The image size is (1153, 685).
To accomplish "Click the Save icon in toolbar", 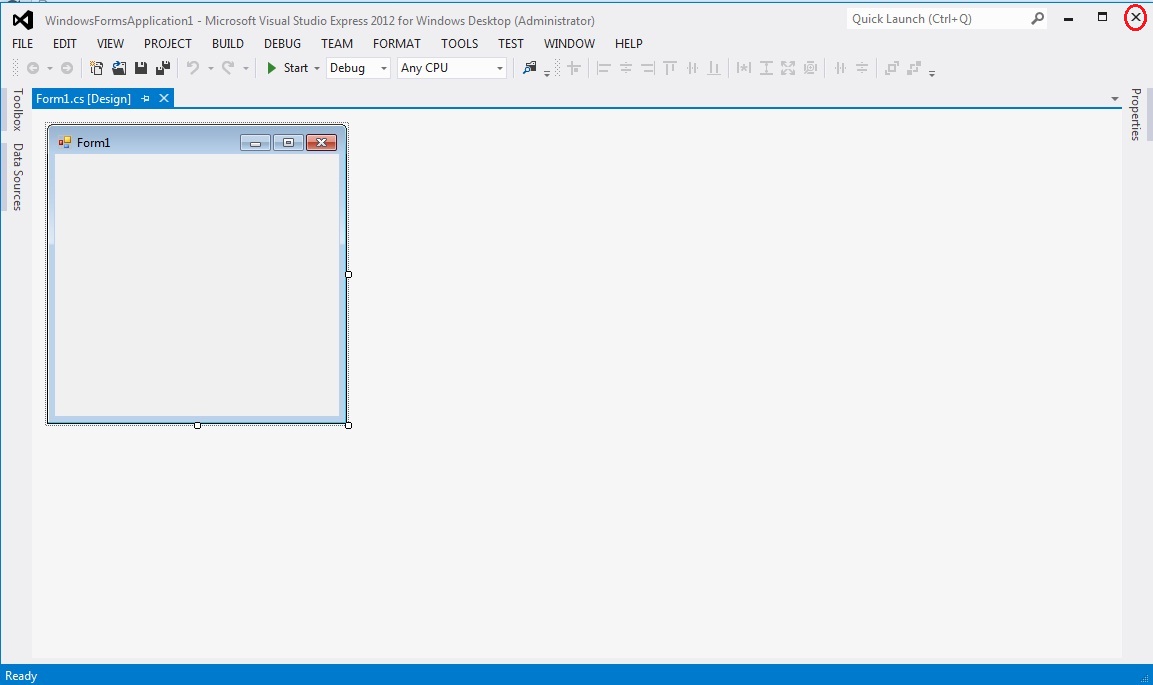I will (x=141, y=68).
